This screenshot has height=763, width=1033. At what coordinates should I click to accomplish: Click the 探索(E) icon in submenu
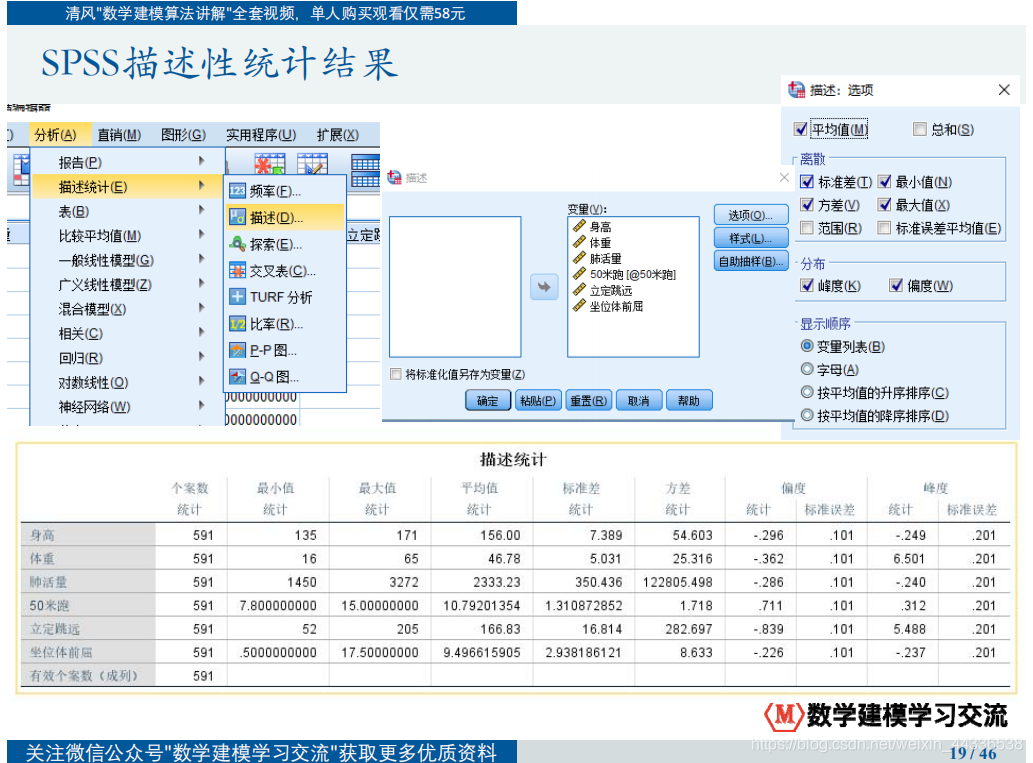pyautogui.click(x=237, y=244)
